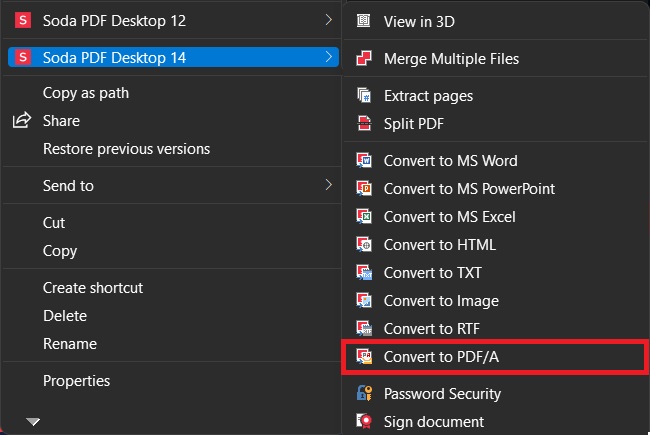This screenshot has width=650, height=435.
Task: Select the Soda PDF Desktop 14 menu entry
Action: 173,57
